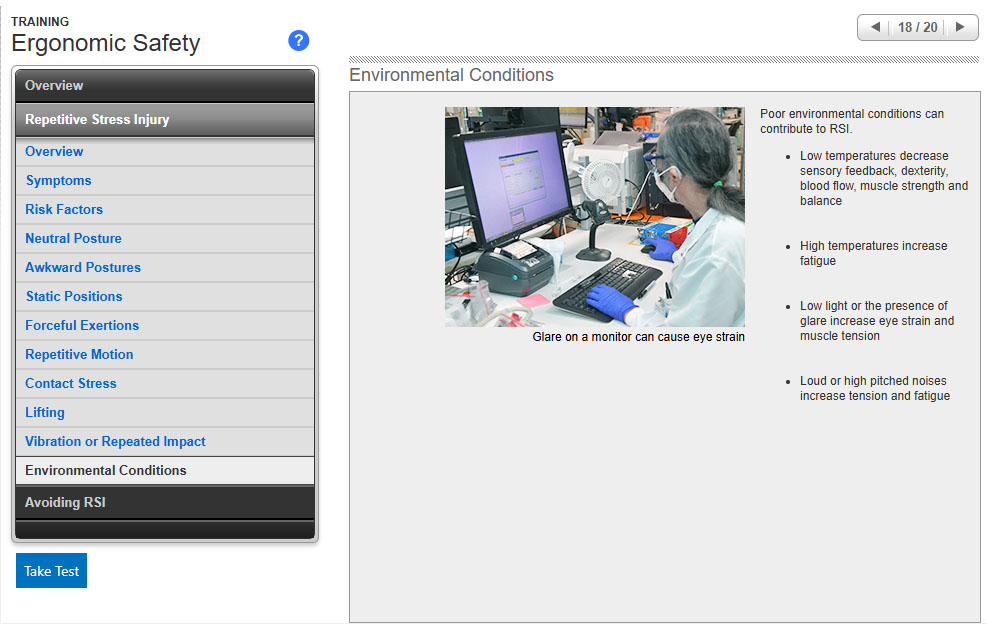The height and width of the screenshot is (630, 987).
Task: Open the Overview topic under Repetitive Stress Injury
Action: [x=54, y=152]
